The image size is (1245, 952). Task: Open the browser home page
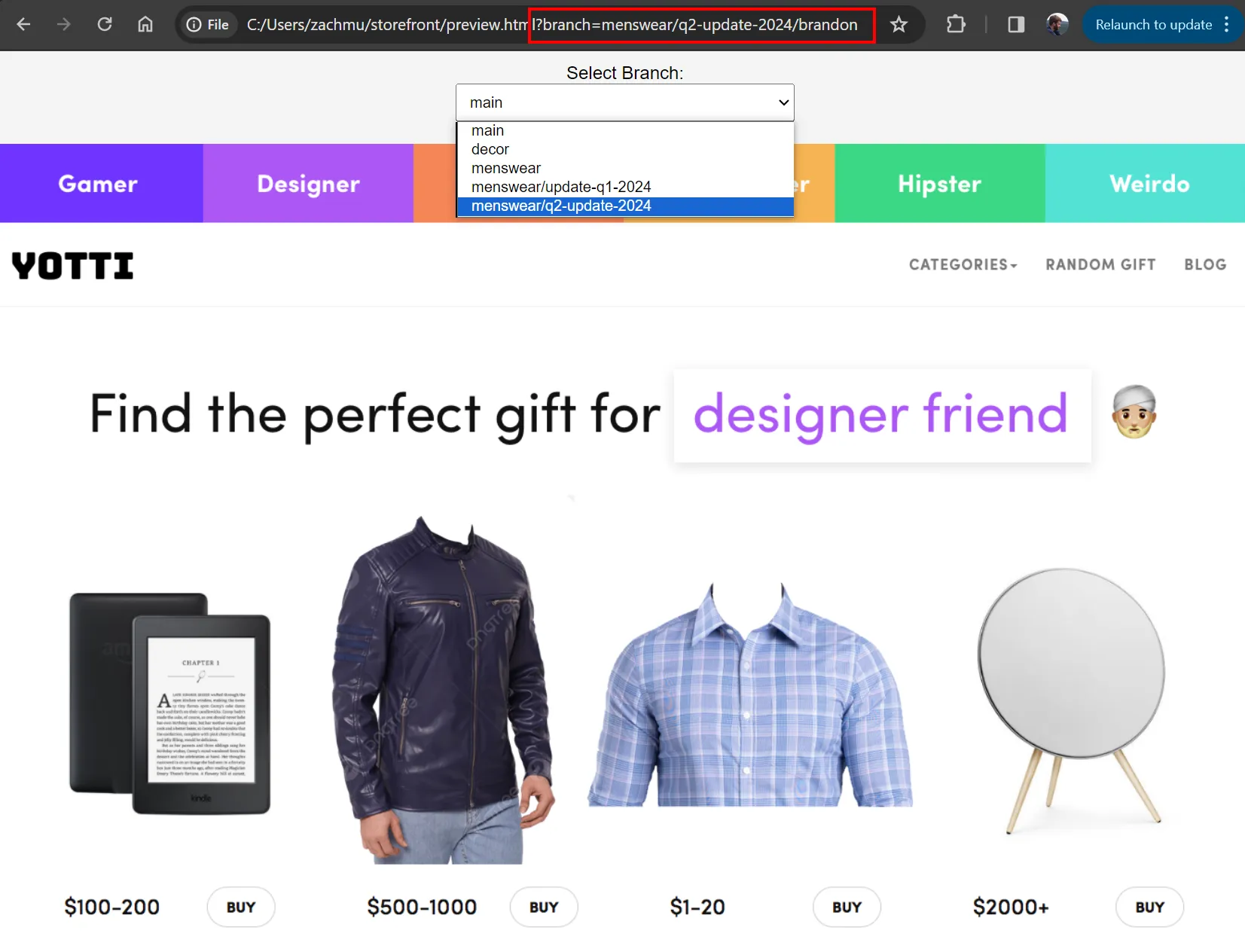click(x=146, y=24)
